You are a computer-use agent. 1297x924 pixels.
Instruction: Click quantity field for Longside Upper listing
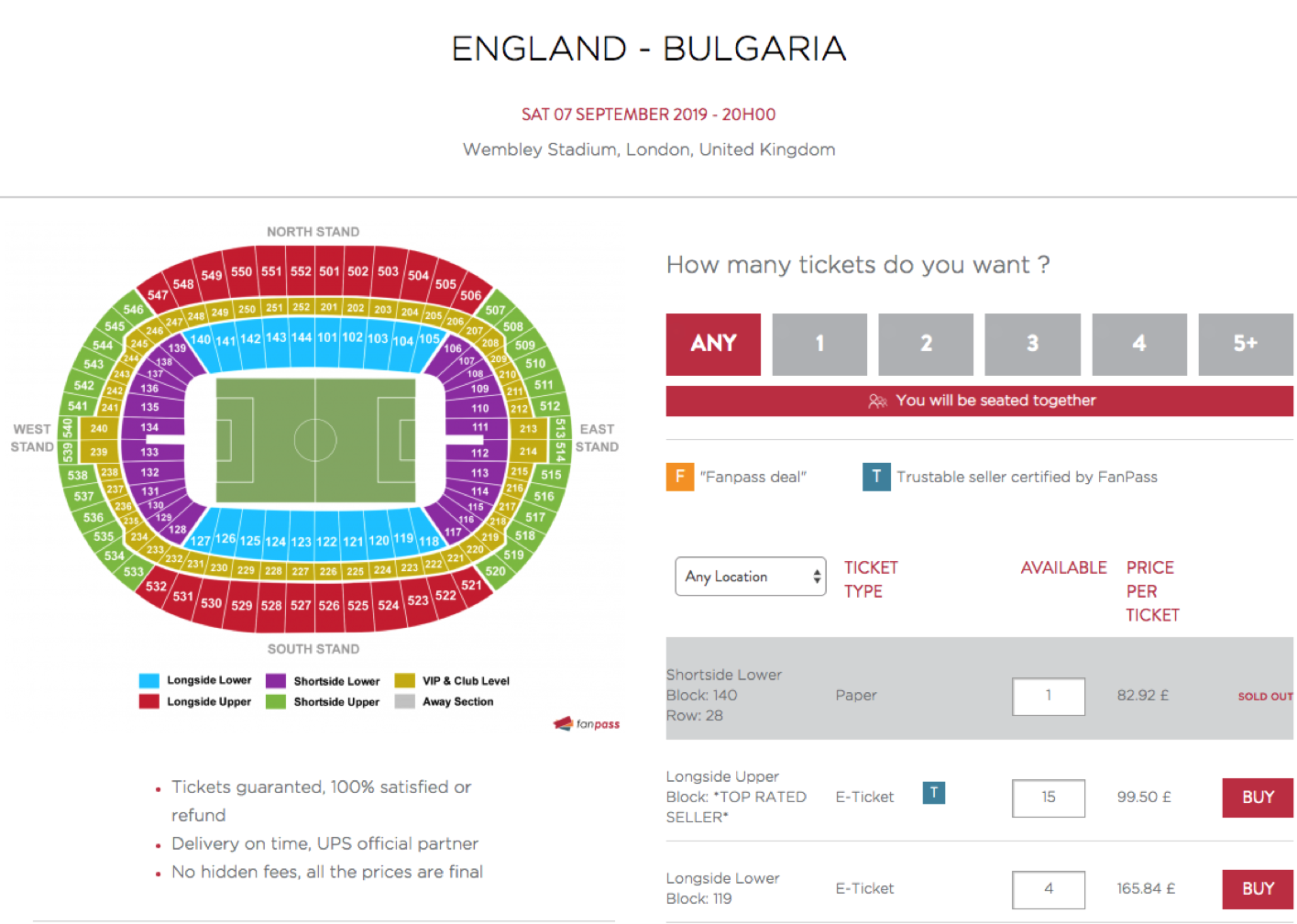pyautogui.click(x=1049, y=797)
